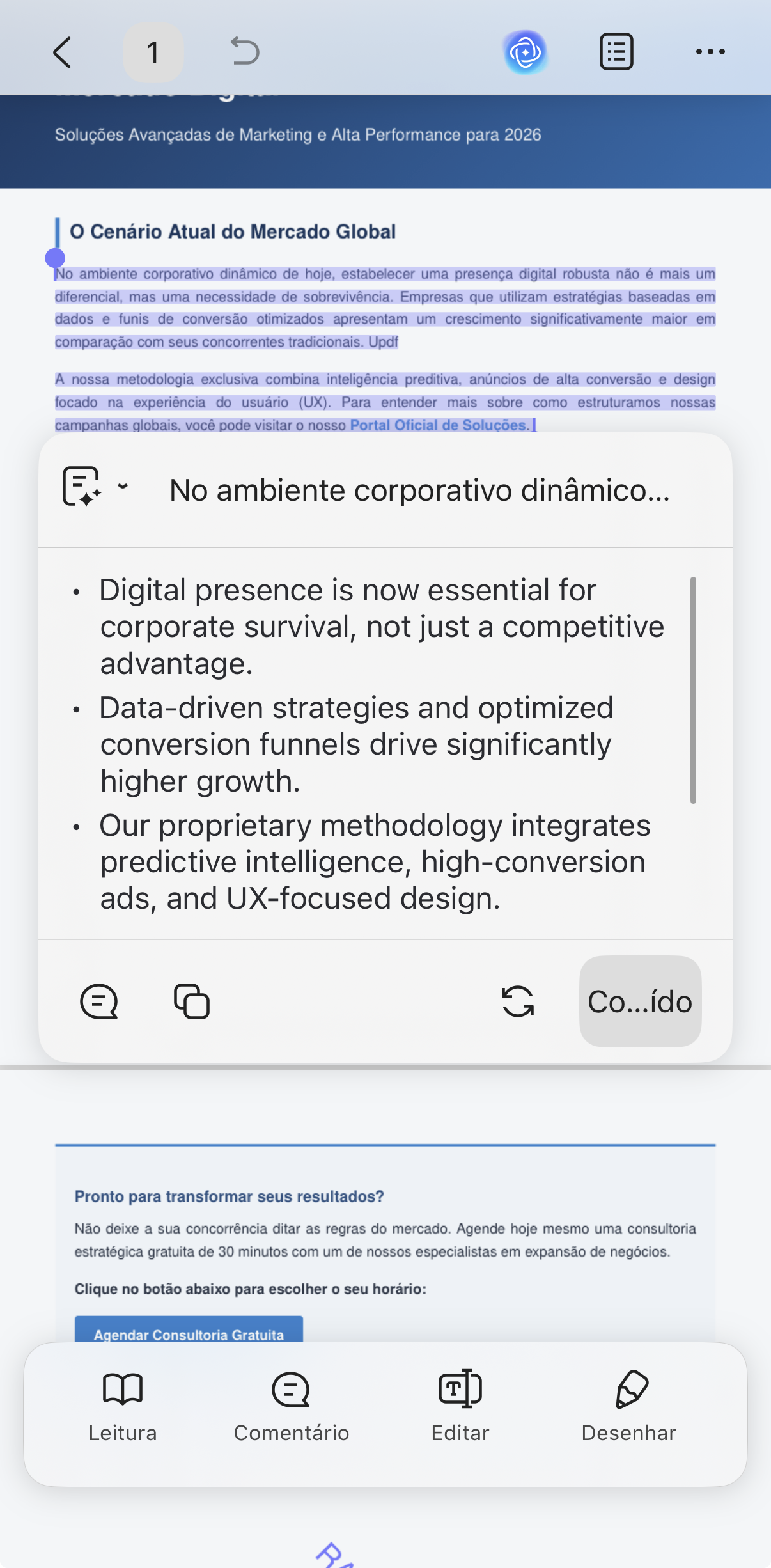The width and height of the screenshot is (771, 1568).
Task: Tap the text selection start handle
Action: [x=56, y=258]
